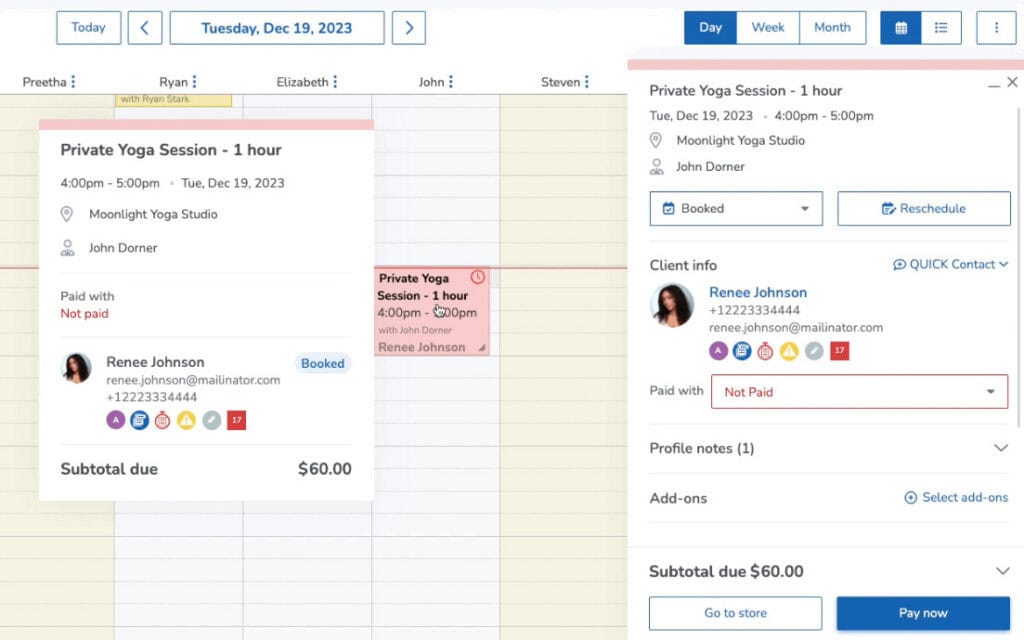Click the calendar grid view icon

[901, 28]
